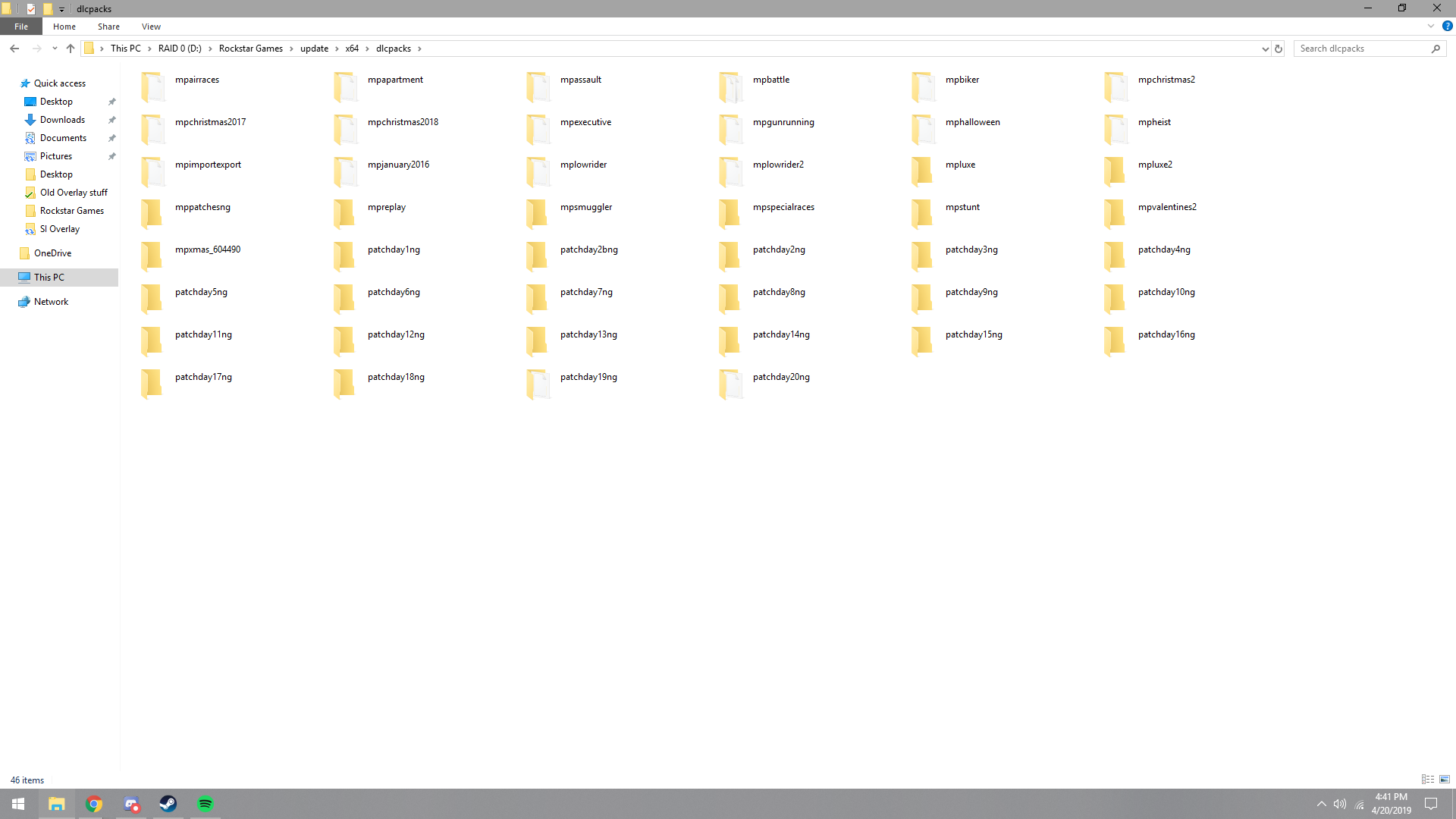Click the Up one level arrow

click(71, 49)
